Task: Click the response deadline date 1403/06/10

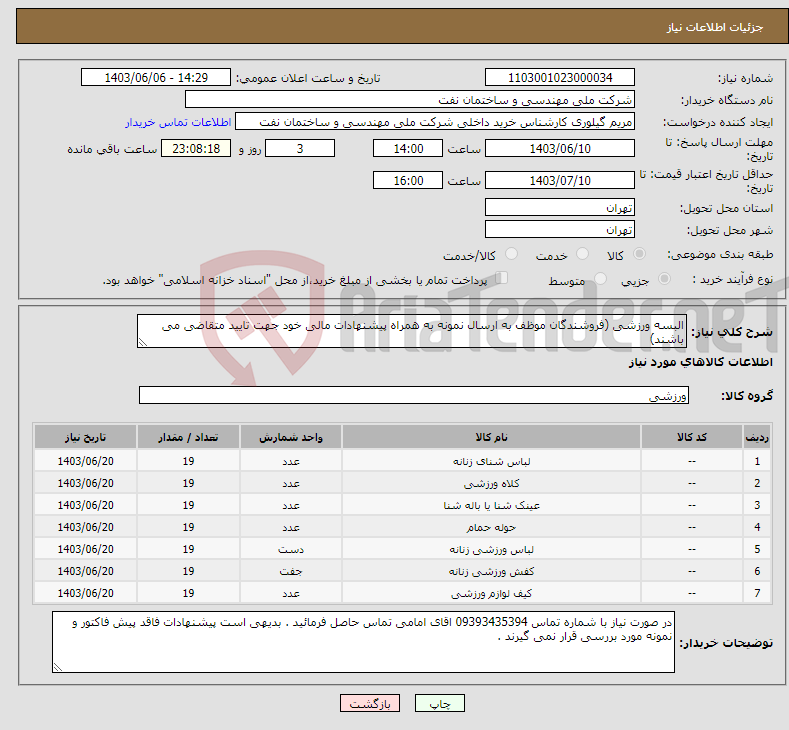Action: [560, 148]
